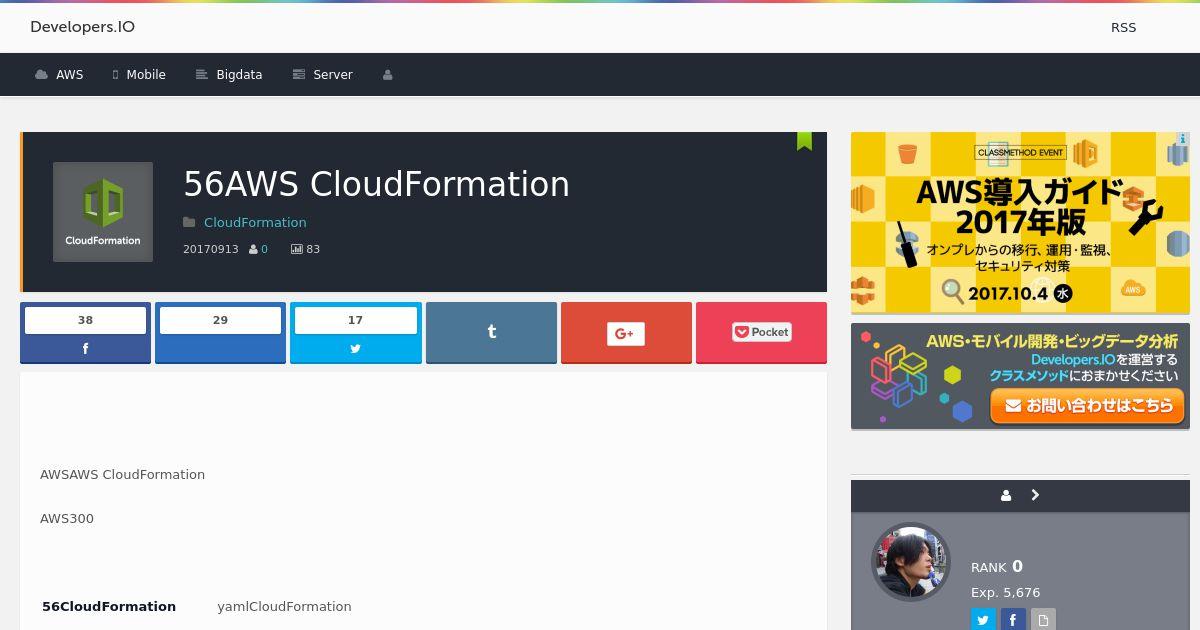
Task: Share on Facebook with 38 count
Action: pos(85,332)
